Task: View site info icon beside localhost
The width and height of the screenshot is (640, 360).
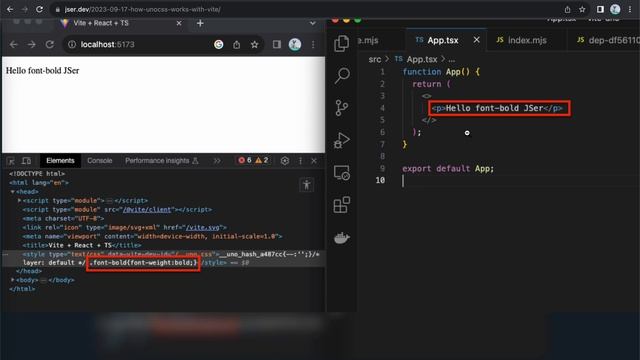Action: (72, 44)
